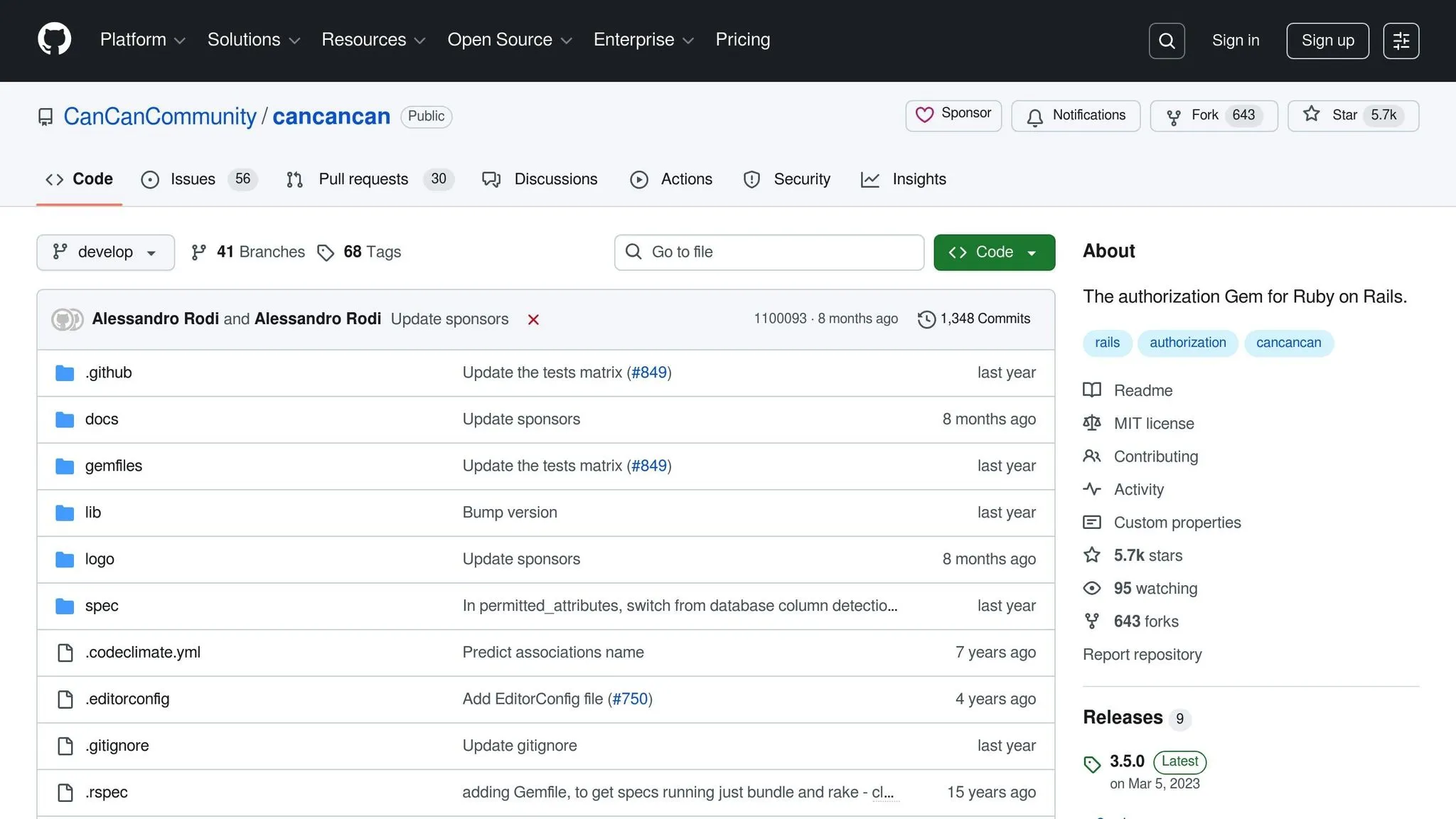The width and height of the screenshot is (1456, 819).
Task: Click the MIT license scales icon
Action: (1092, 423)
